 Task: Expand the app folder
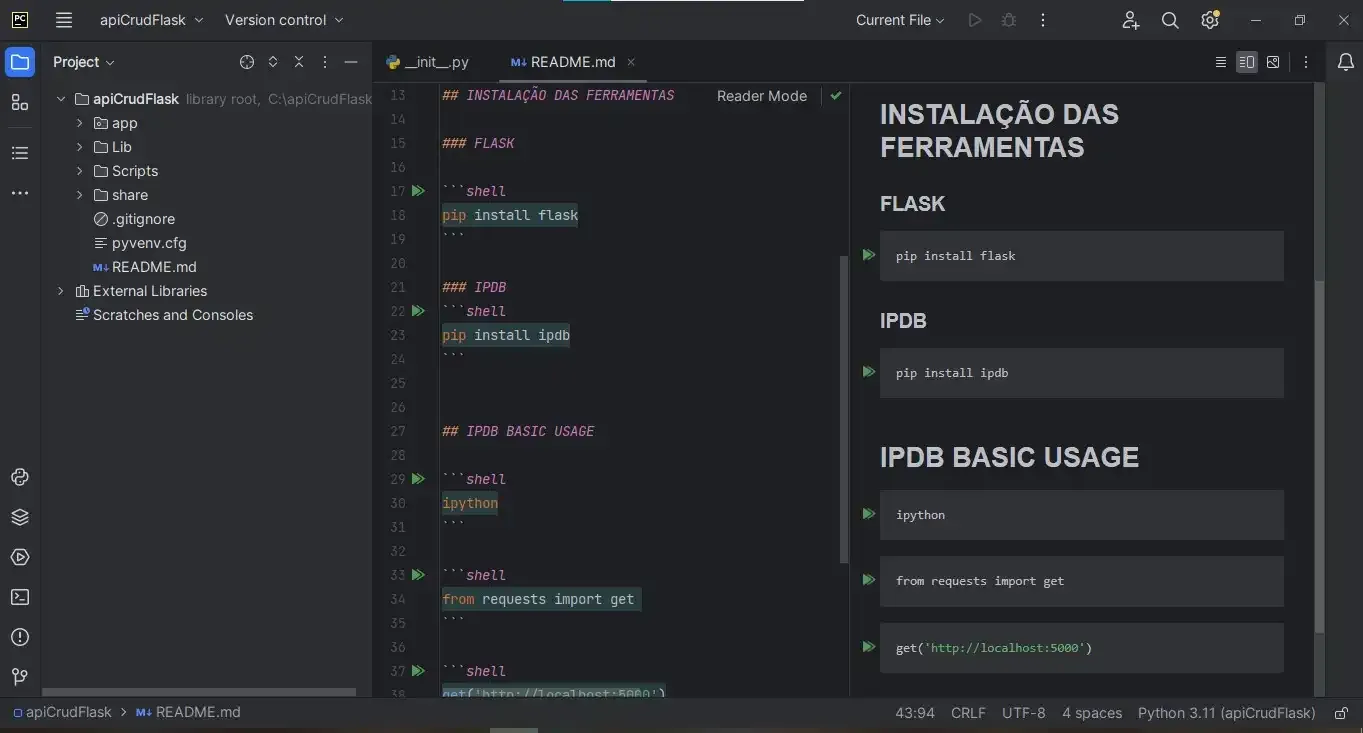pyautogui.click(x=80, y=123)
